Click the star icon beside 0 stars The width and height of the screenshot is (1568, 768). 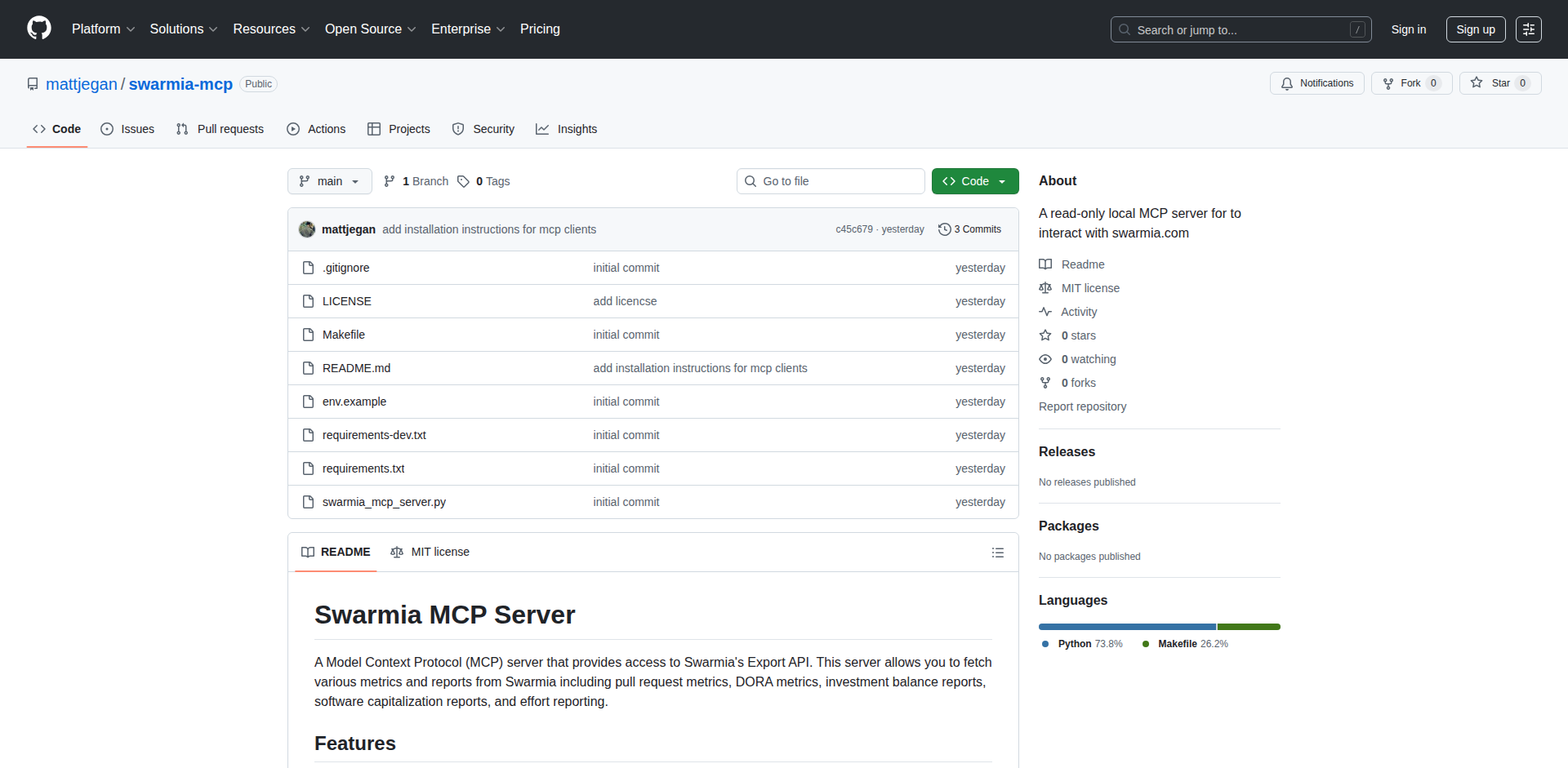(1045, 335)
